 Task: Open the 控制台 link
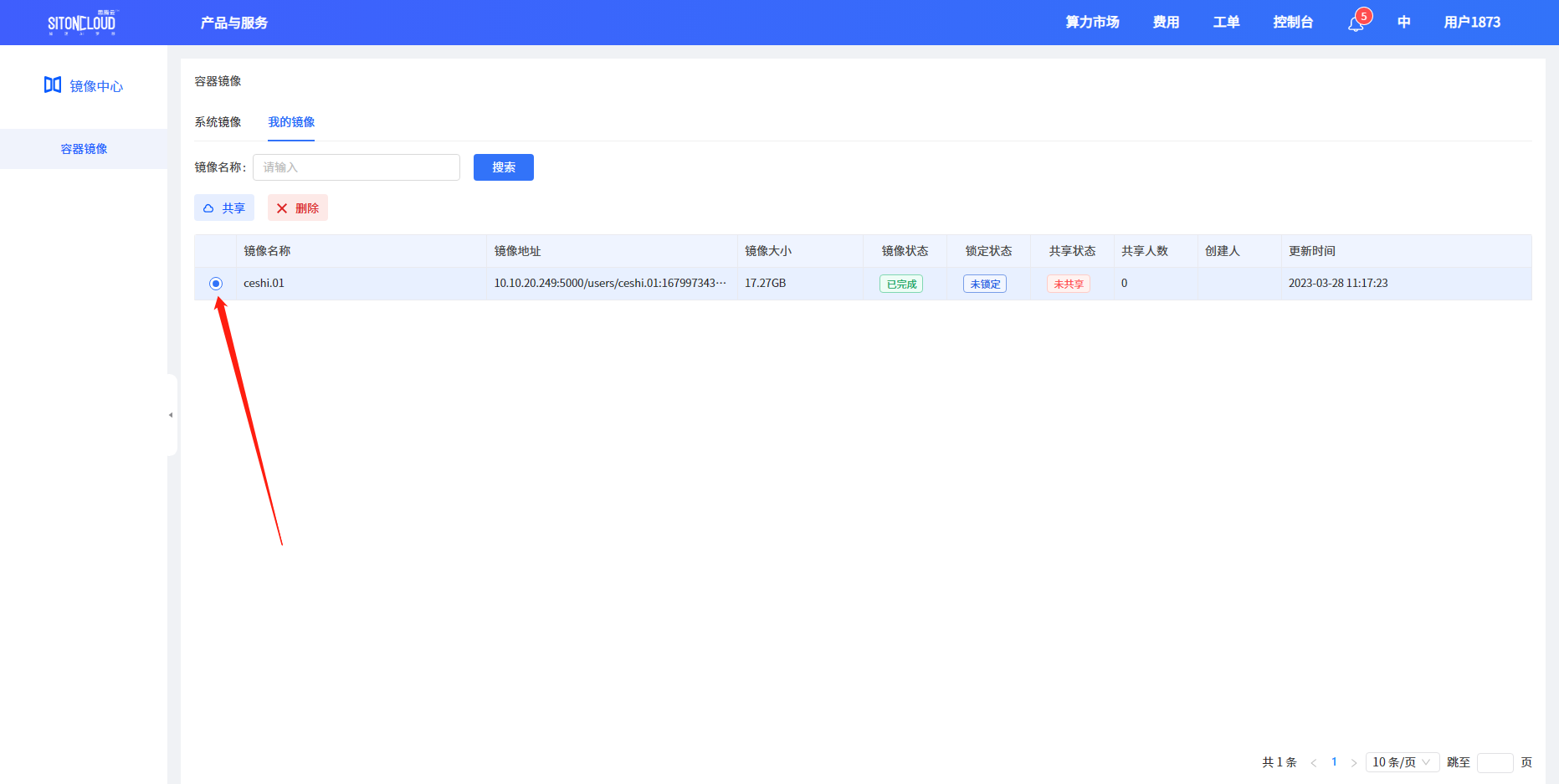point(1293,23)
